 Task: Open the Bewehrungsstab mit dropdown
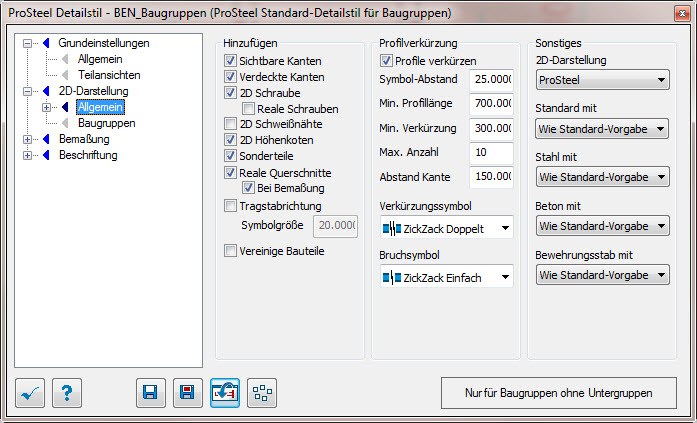[602, 275]
